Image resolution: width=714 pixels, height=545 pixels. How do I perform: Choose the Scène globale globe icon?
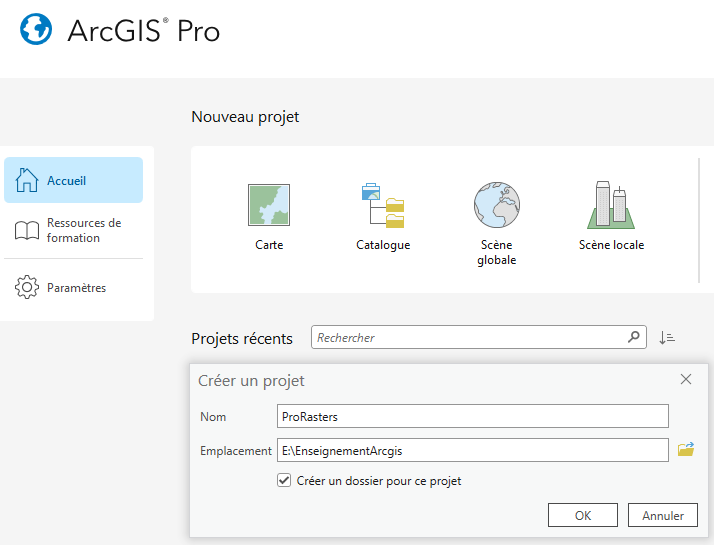click(497, 205)
